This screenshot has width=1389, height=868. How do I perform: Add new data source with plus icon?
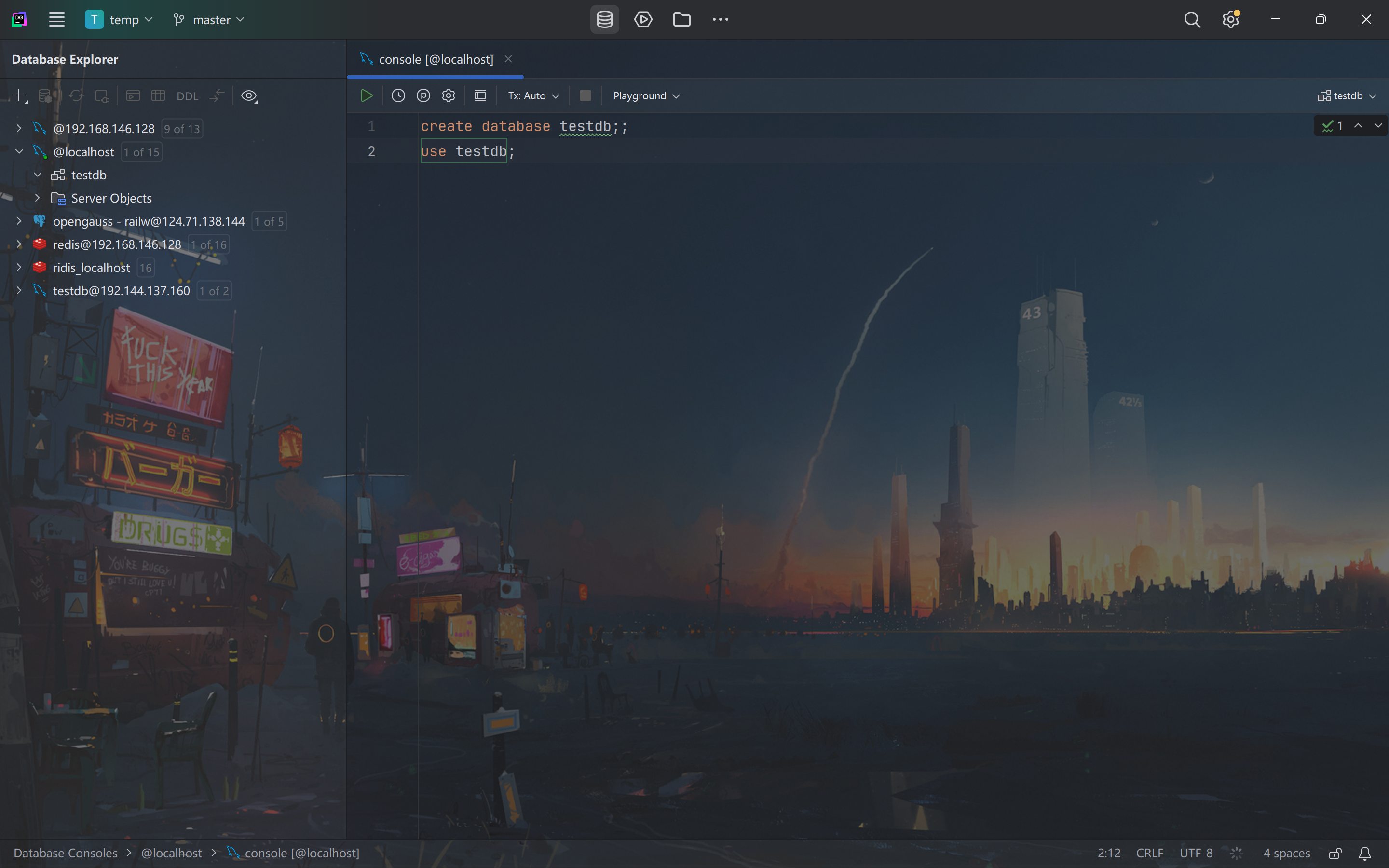[19, 96]
